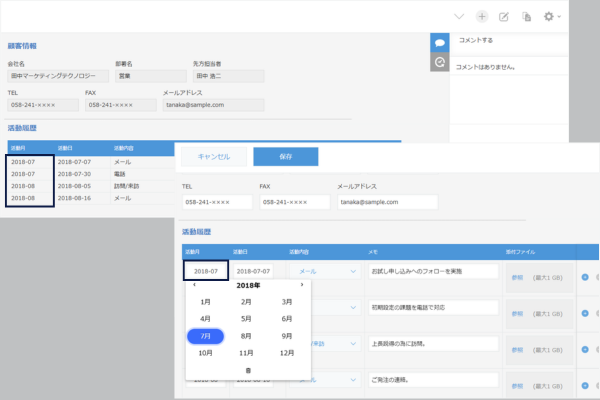This screenshot has width=600, height=400.
Task: Add row with plus icon in ご発注 row
Action: 585,385
